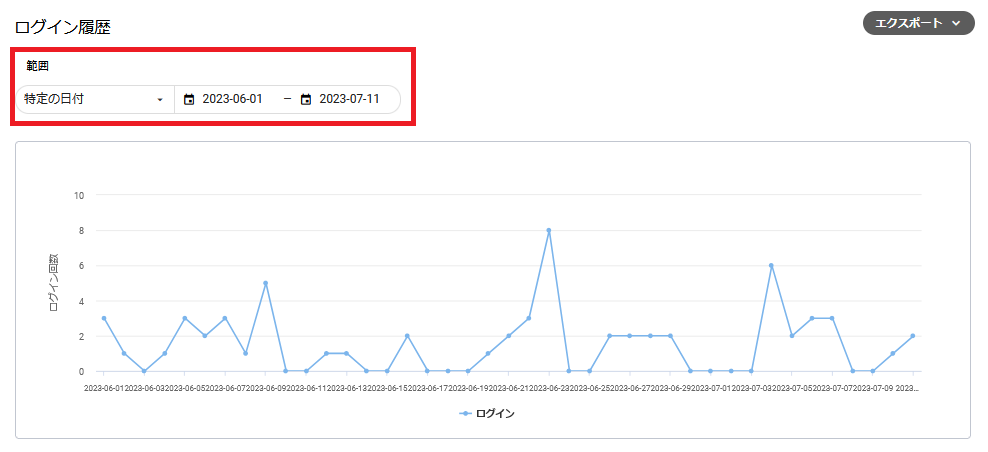Viewport: 988px width, 452px height.
Task: Select the start date field 2023-06-01
Action: 232,99
